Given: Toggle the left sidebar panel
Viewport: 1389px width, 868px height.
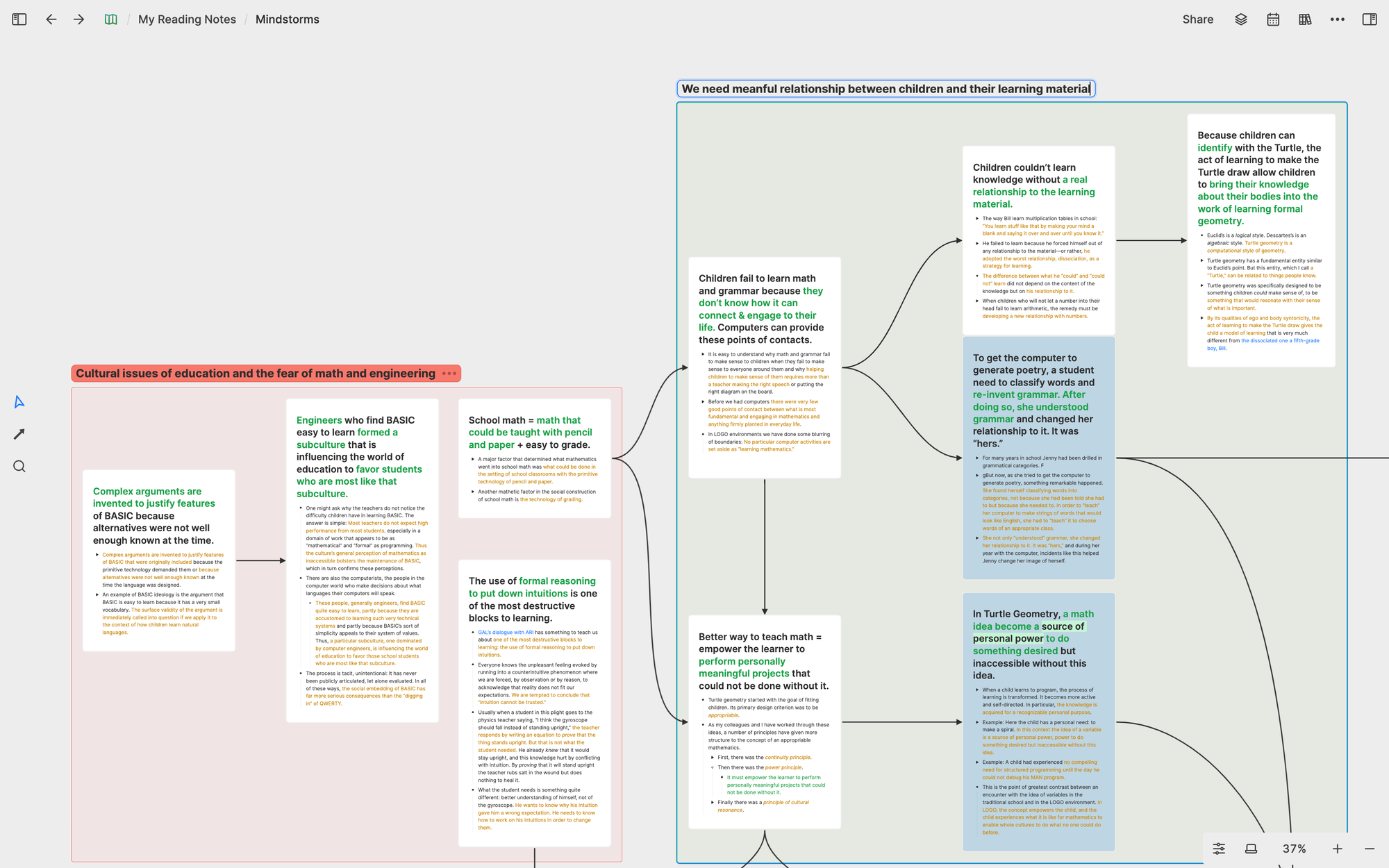Looking at the screenshot, I should (x=19, y=19).
